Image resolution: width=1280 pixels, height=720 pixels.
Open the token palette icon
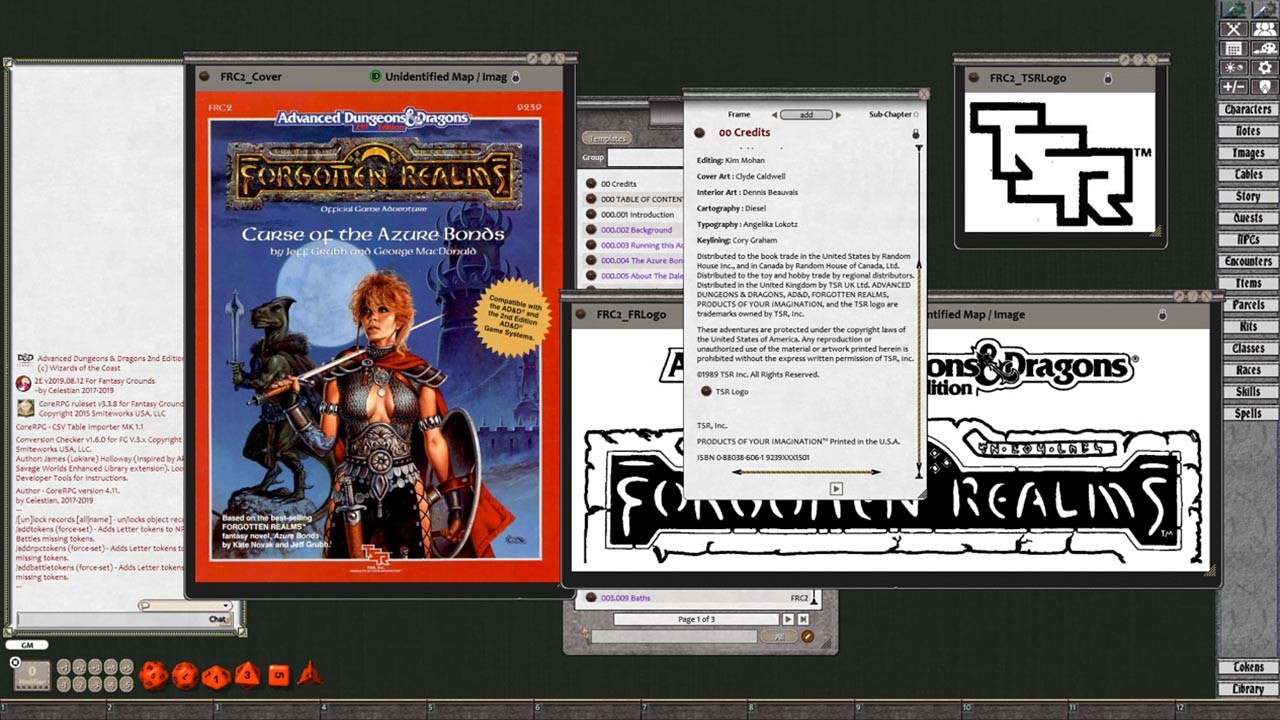[x=1265, y=49]
